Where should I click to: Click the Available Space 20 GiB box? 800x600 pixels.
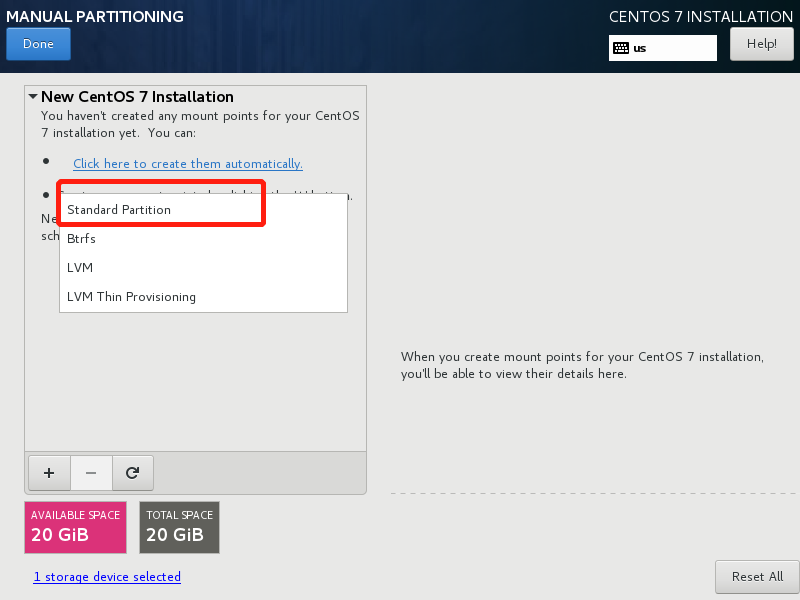click(x=76, y=527)
